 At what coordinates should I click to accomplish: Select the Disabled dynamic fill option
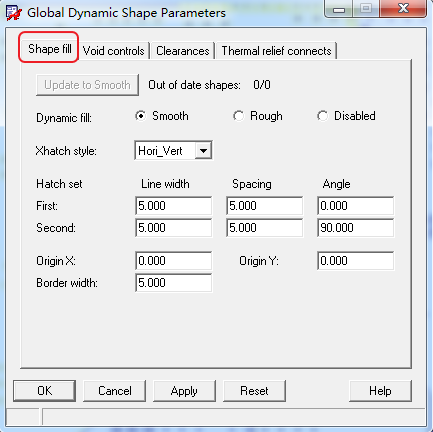[x=322, y=116]
